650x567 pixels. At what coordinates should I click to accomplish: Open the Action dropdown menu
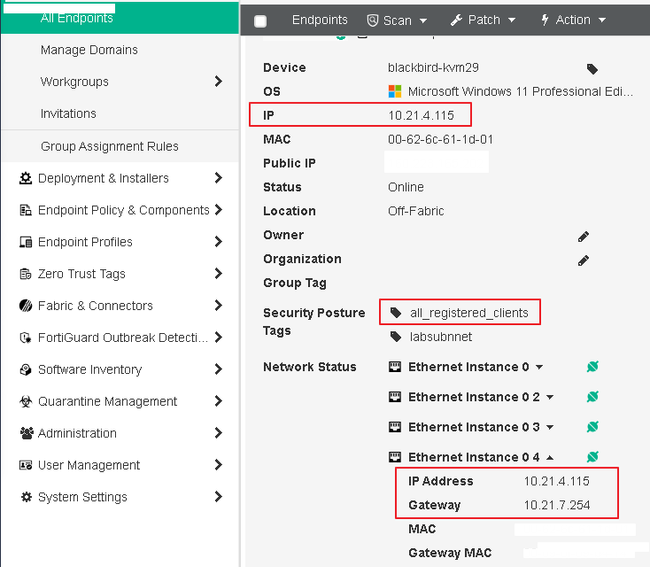[572, 20]
